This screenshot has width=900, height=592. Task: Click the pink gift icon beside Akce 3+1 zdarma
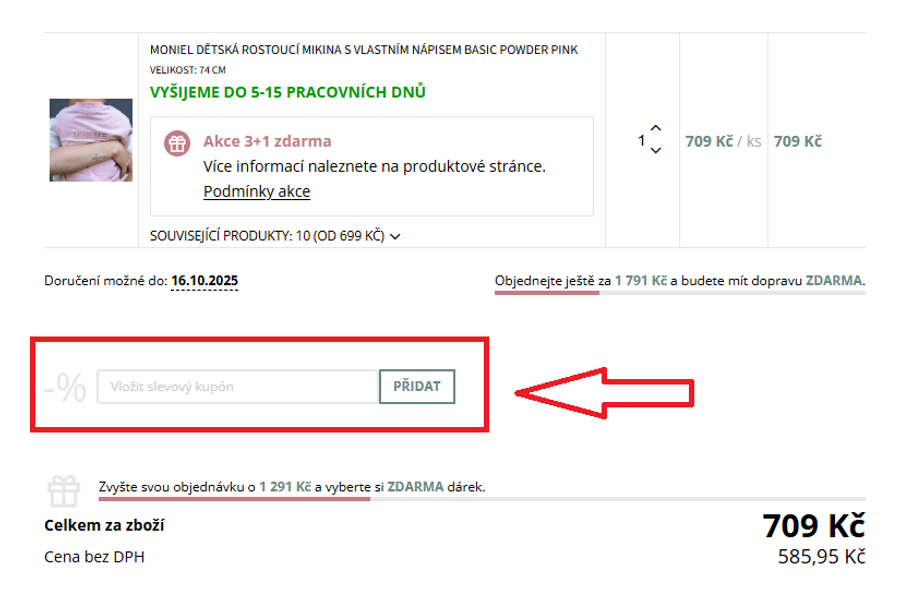177,143
